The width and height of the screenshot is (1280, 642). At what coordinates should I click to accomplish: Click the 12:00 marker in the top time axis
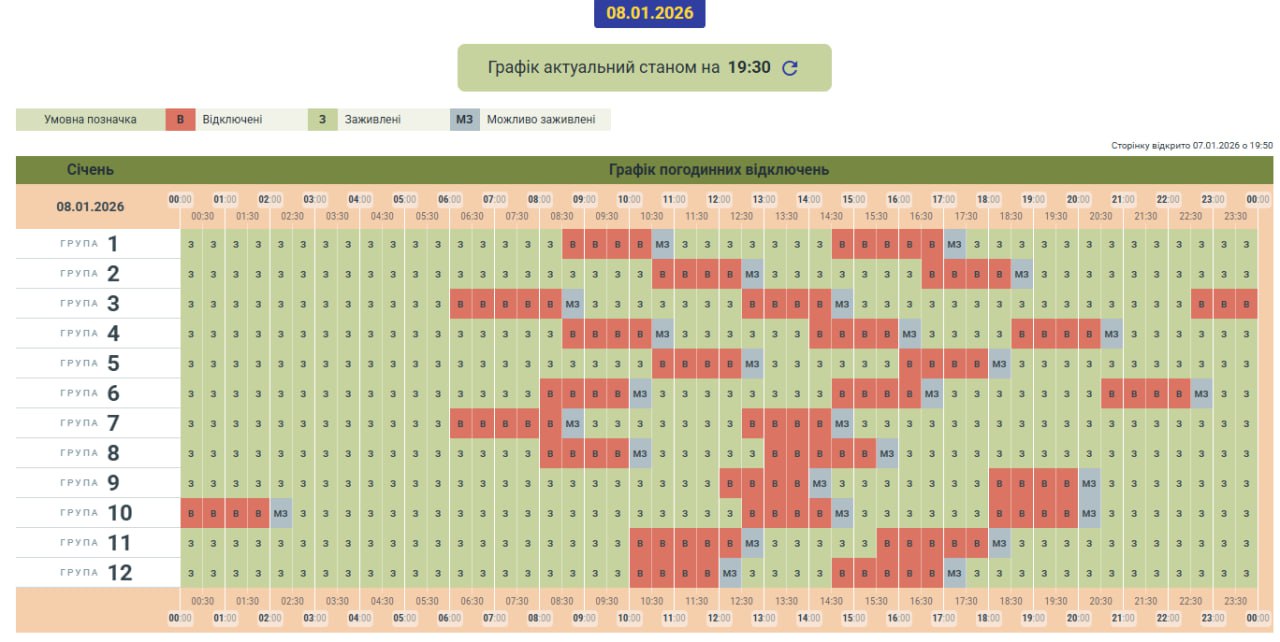718,199
